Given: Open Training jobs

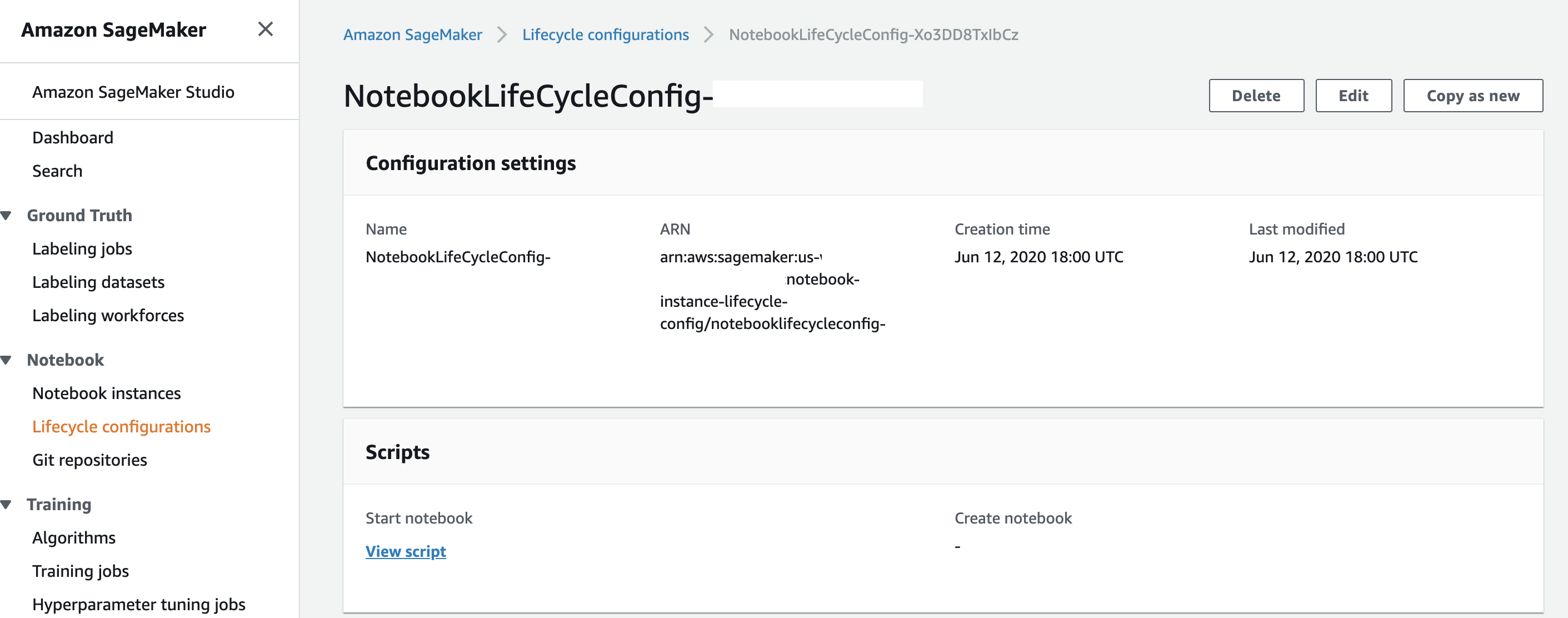Looking at the screenshot, I should point(81,571).
